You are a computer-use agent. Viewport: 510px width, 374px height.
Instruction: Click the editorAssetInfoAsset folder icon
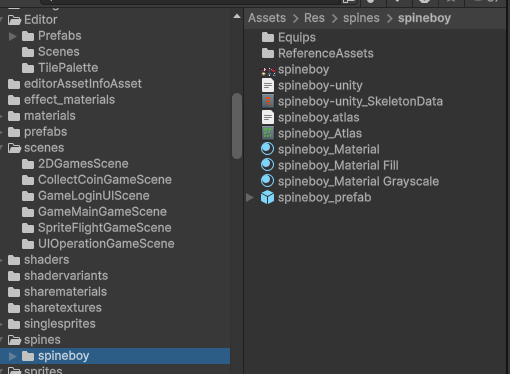pyautogui.click(x=14, y=84)
